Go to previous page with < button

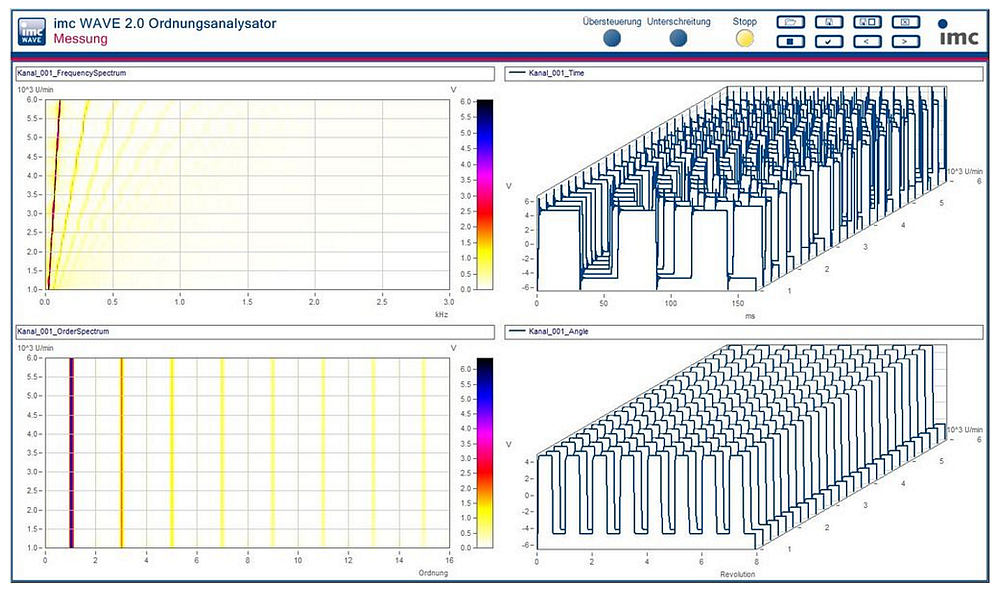tap(867, 42)
